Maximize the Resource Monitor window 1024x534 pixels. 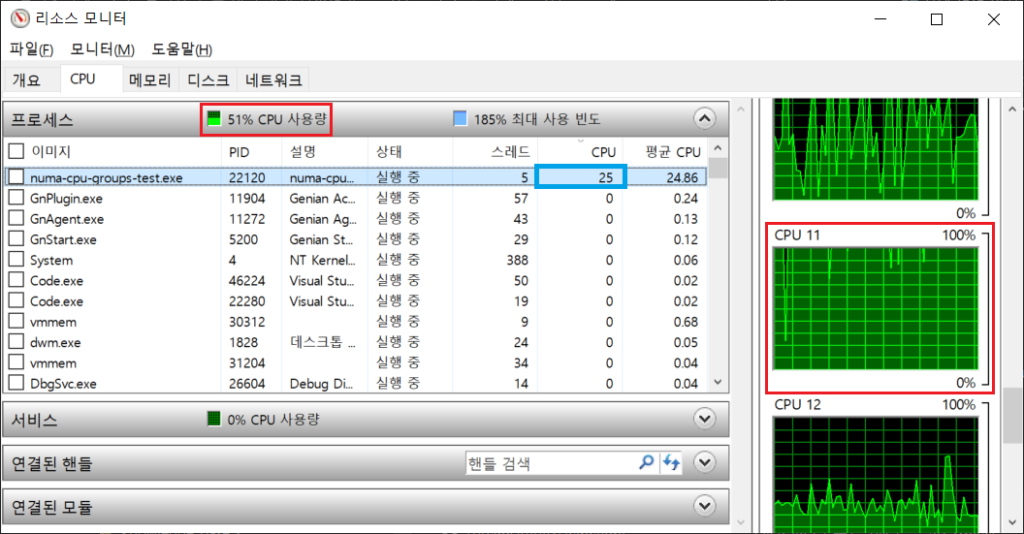[936, 19]
